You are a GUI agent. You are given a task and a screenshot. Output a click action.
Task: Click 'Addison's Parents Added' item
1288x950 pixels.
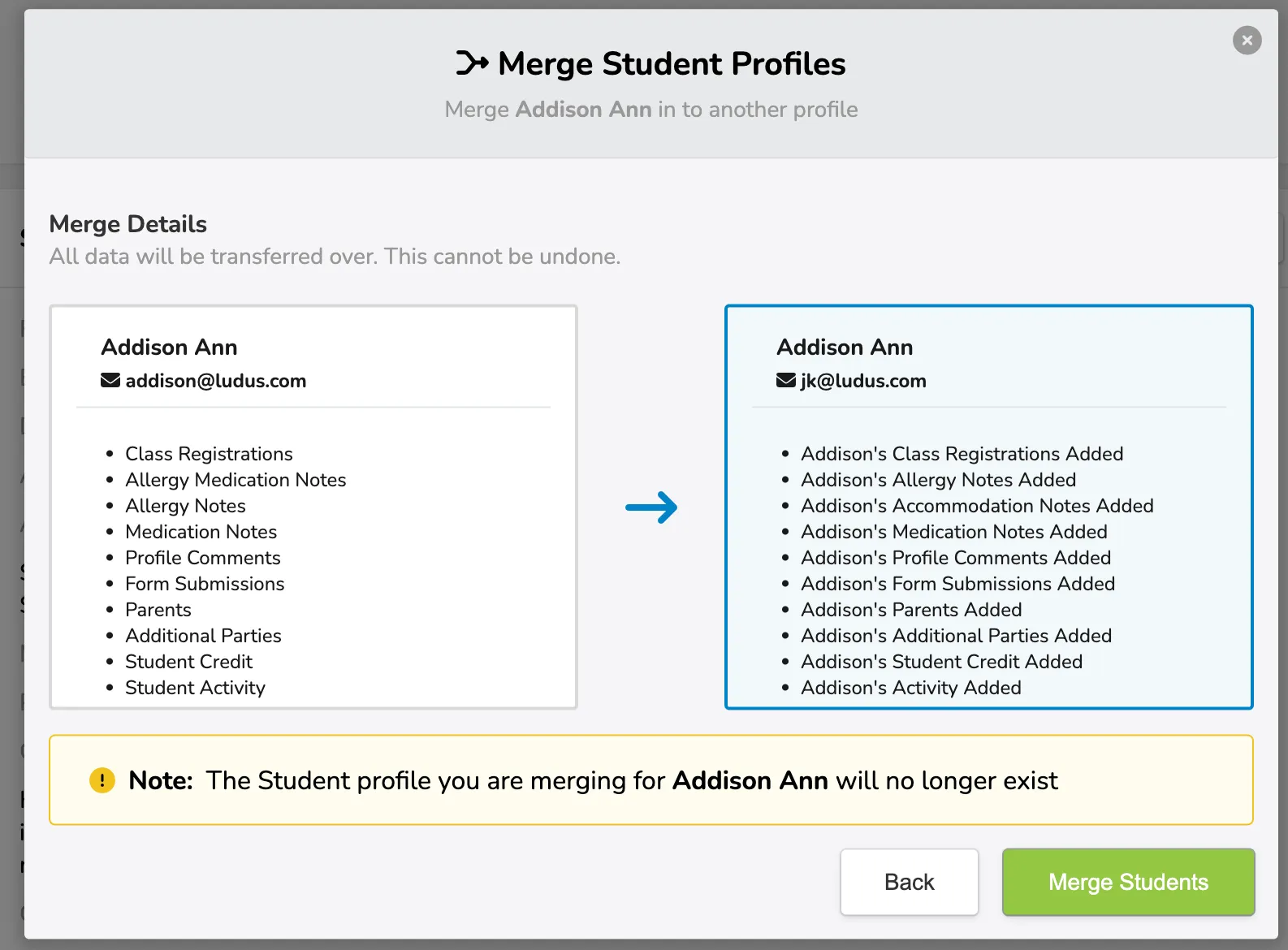pos(911,610)
